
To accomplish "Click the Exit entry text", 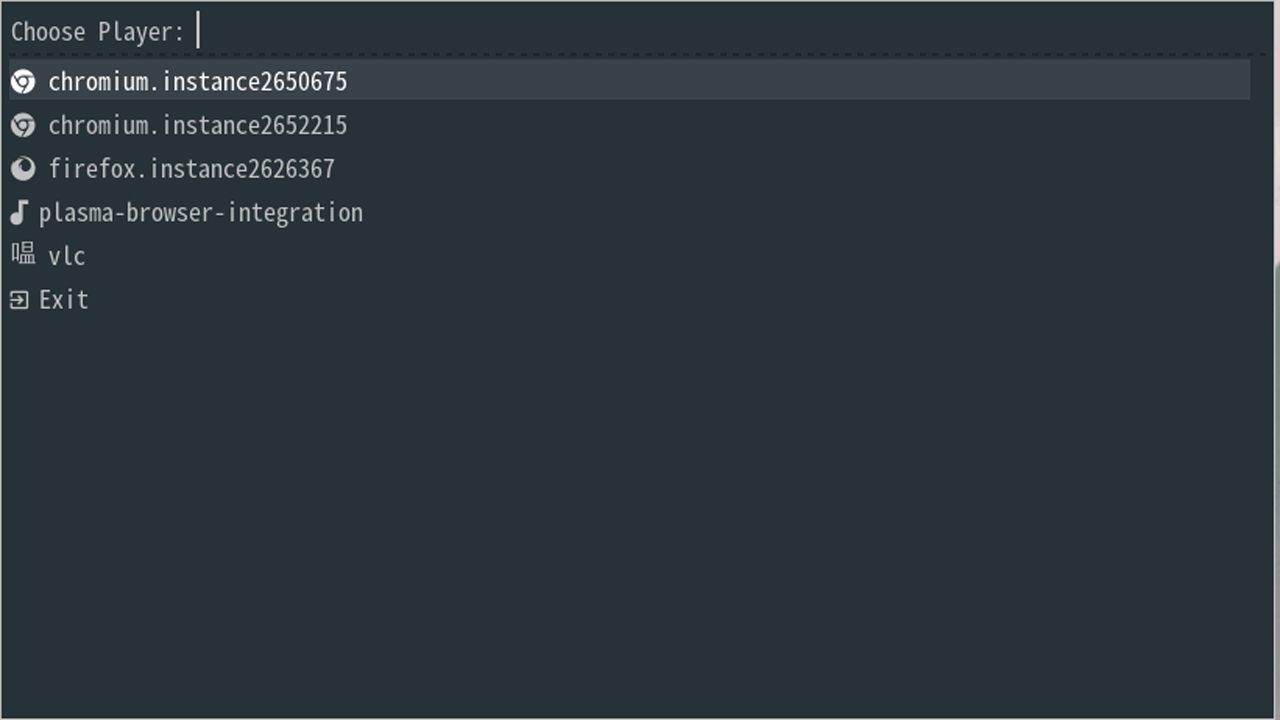I will point(64,300).
